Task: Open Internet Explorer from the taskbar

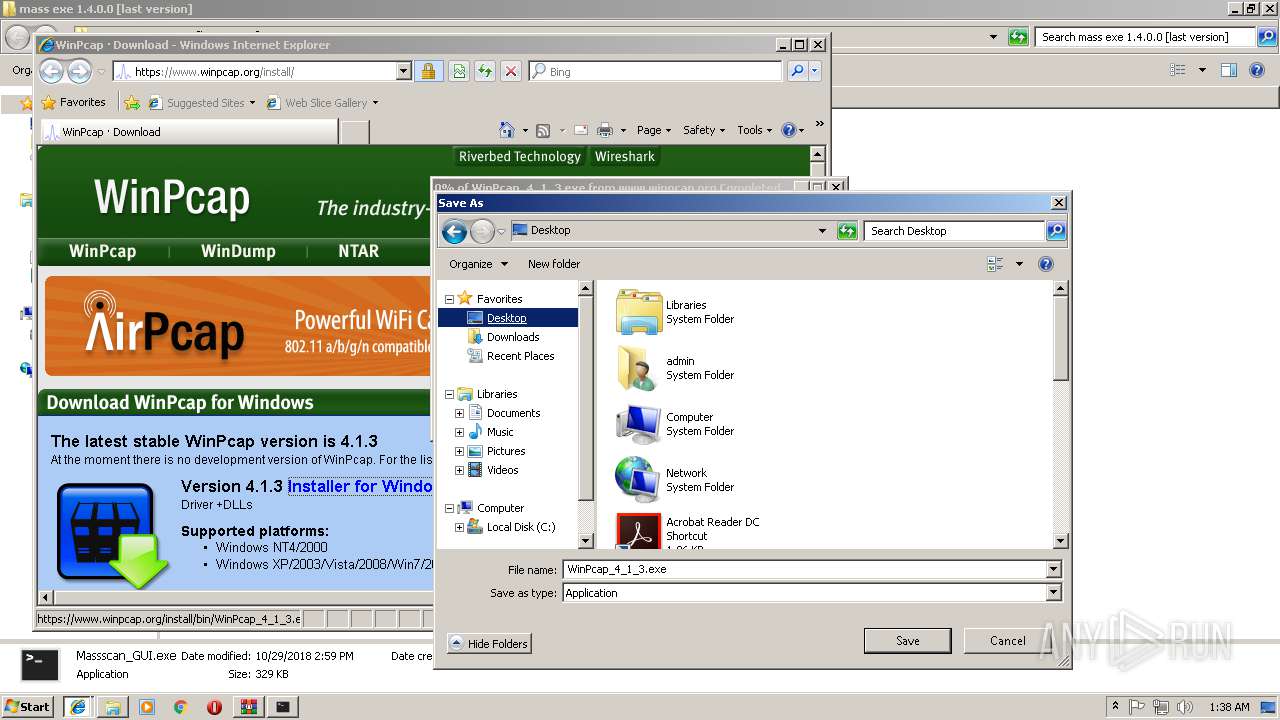Action: tap(78, 706)
